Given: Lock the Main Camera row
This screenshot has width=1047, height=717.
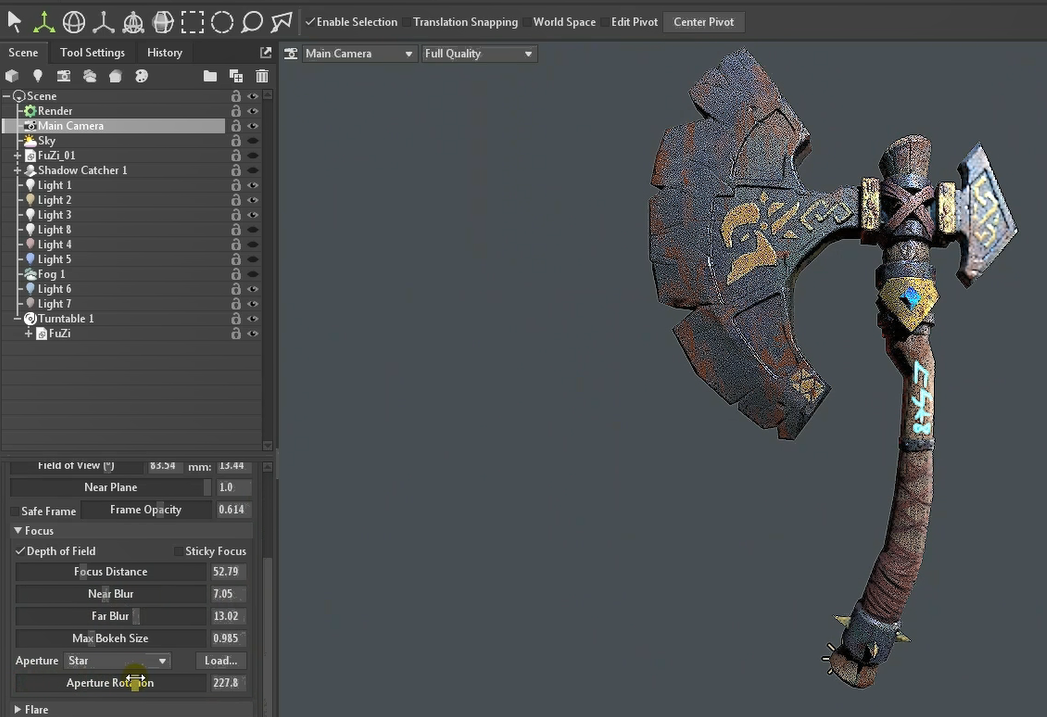Looking at the screenshot, I should pyautogui.click(x=236, y=126).
